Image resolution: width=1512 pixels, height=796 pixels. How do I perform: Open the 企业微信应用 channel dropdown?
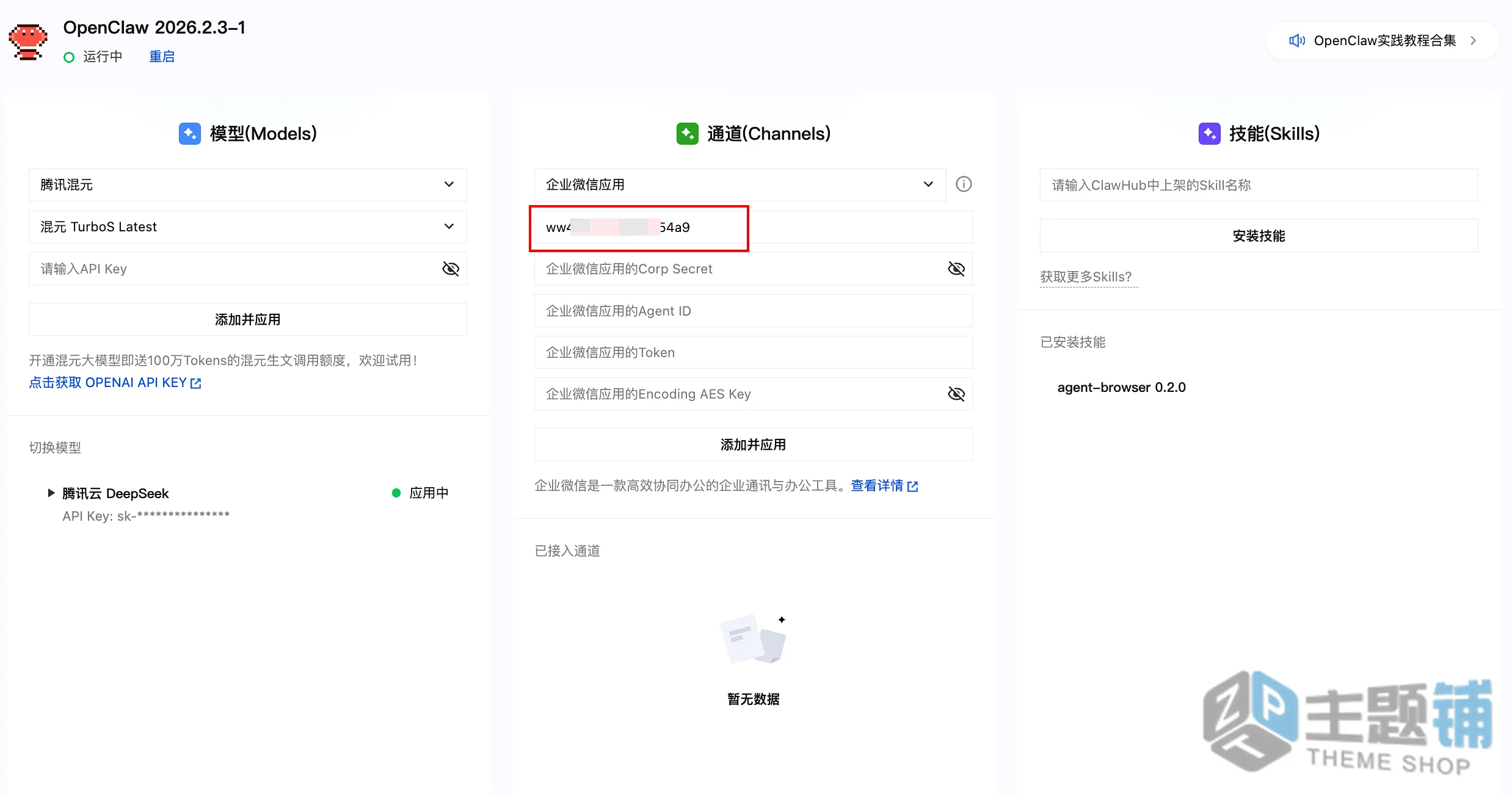[740, 185]
